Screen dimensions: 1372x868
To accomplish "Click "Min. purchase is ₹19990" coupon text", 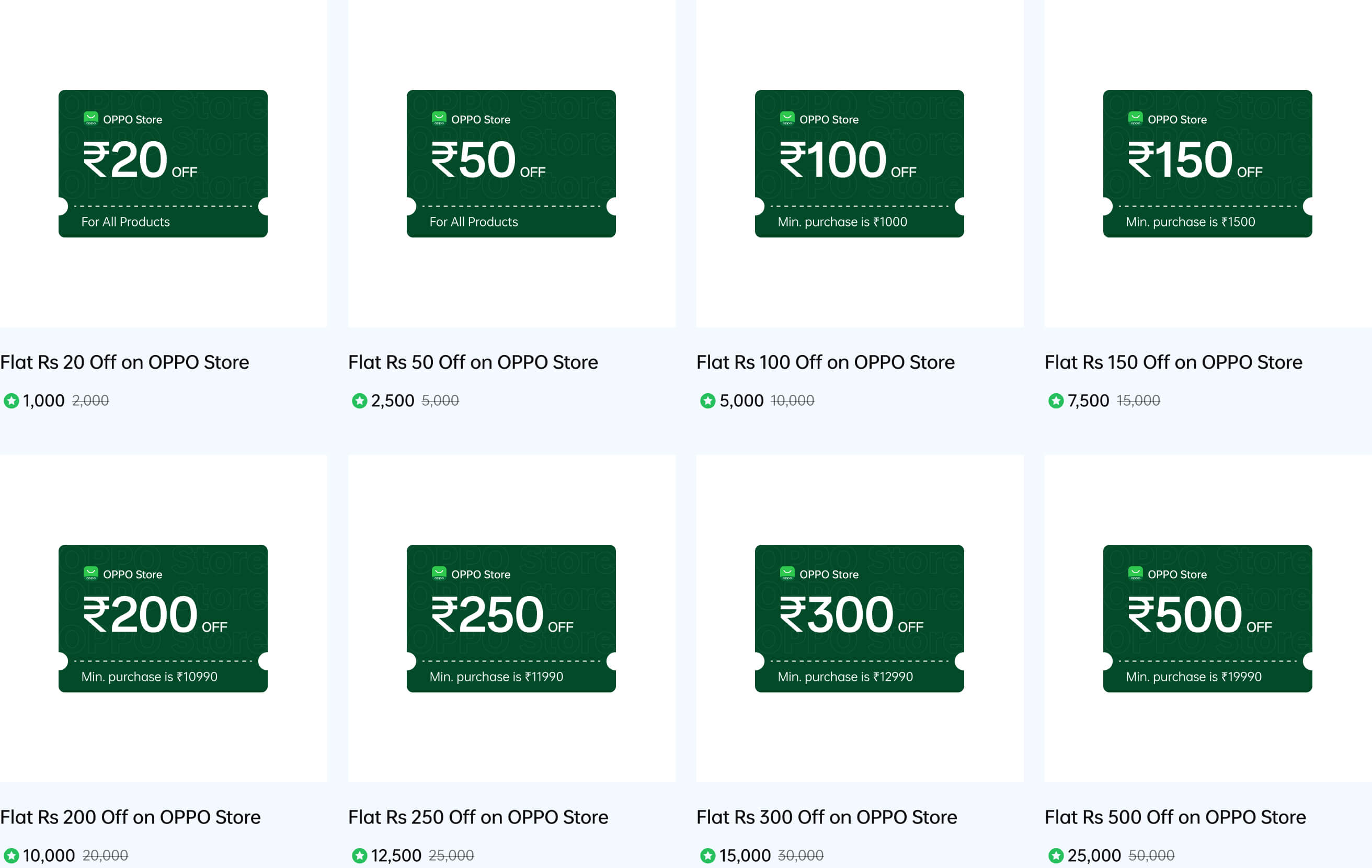I will pos(1194,677).
